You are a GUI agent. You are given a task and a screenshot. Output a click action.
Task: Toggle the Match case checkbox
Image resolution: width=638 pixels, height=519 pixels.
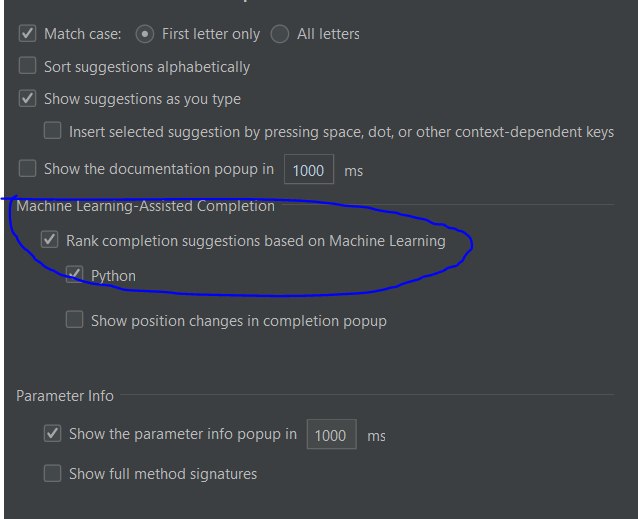click(x=28, y=34)
